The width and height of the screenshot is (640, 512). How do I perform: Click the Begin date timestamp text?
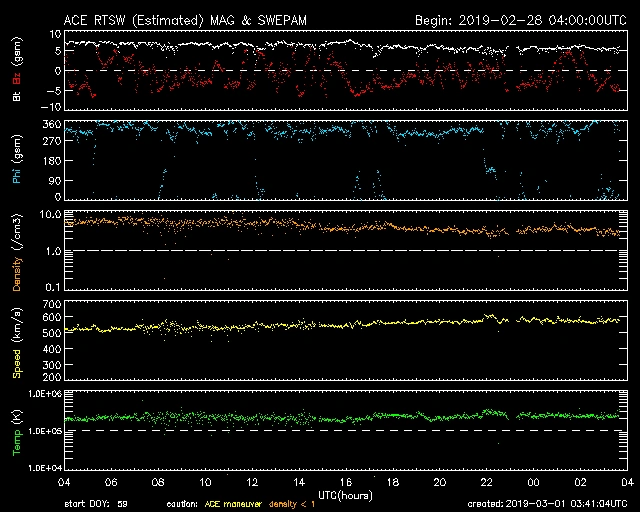click(520, 20)
